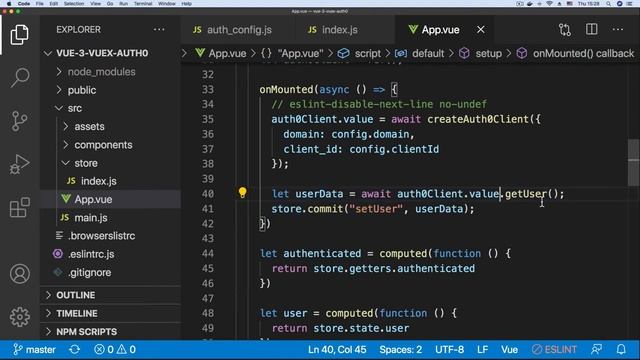The height and width of the screenshot is (360, 640).
Task: Click the default breadcrumb segment
Action: point(420,53)
